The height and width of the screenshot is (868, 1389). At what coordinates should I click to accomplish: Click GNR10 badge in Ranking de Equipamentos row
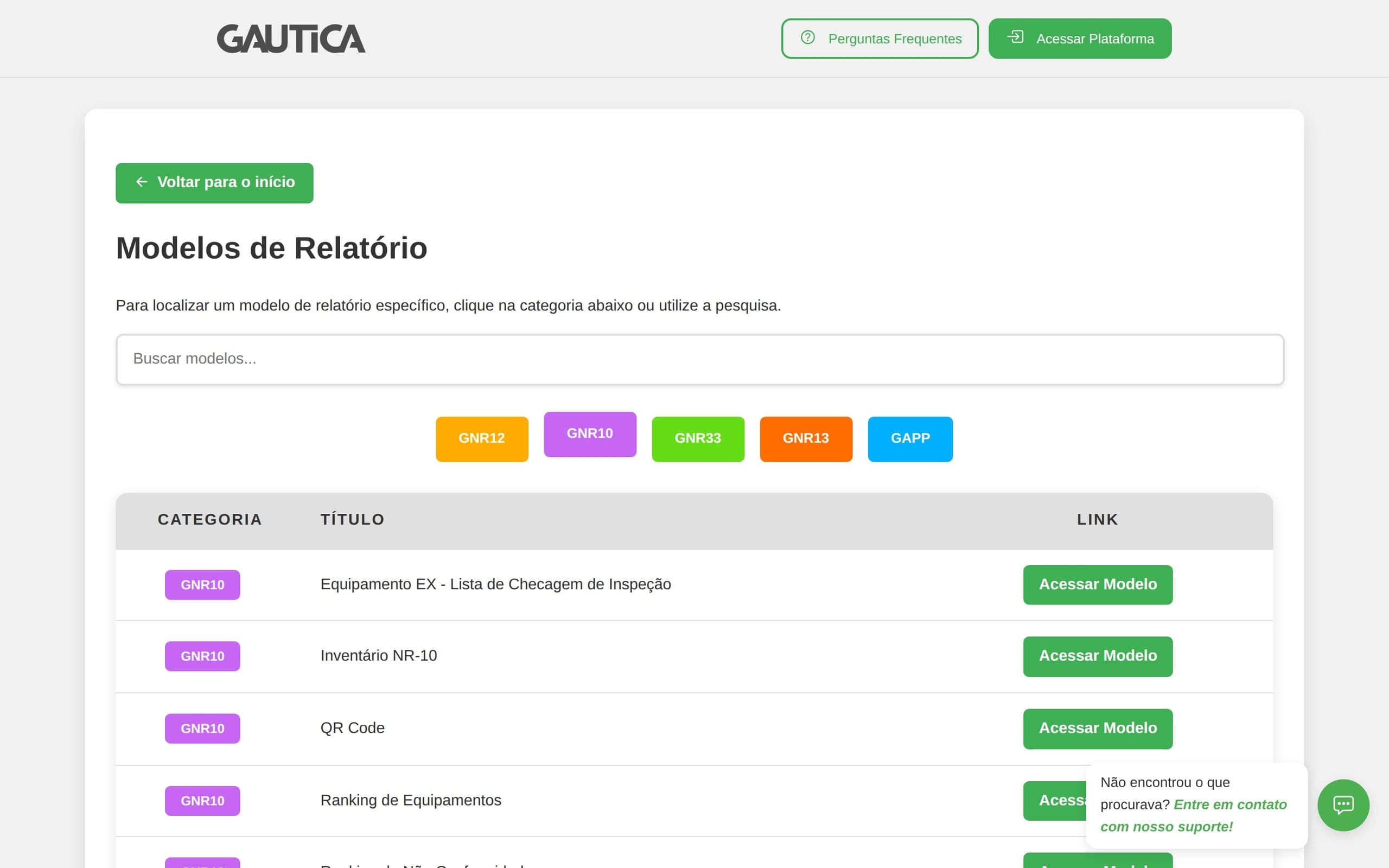coord(202,800)
